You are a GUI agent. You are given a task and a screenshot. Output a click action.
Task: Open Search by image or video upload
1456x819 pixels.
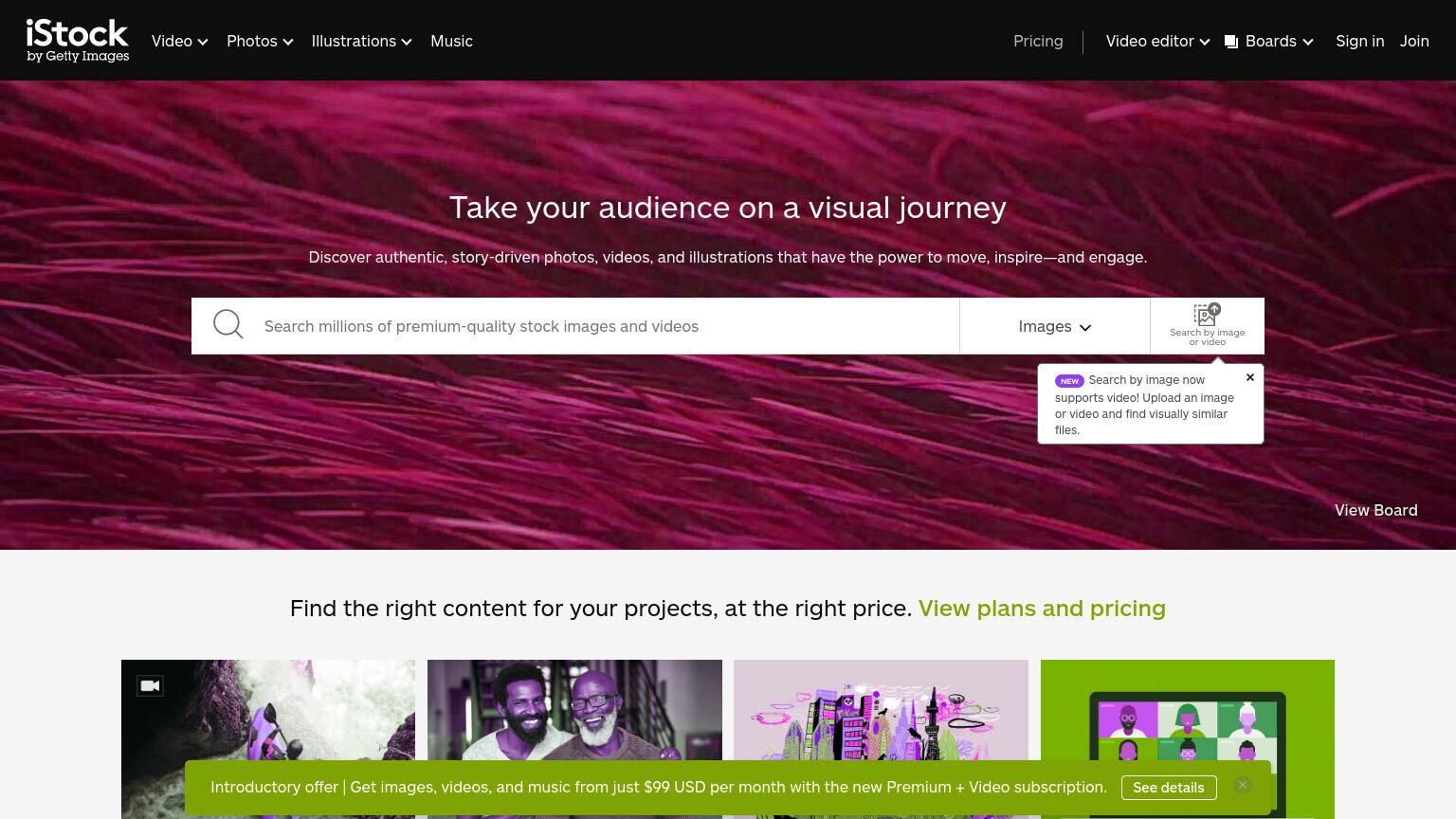pos(1207,325)
